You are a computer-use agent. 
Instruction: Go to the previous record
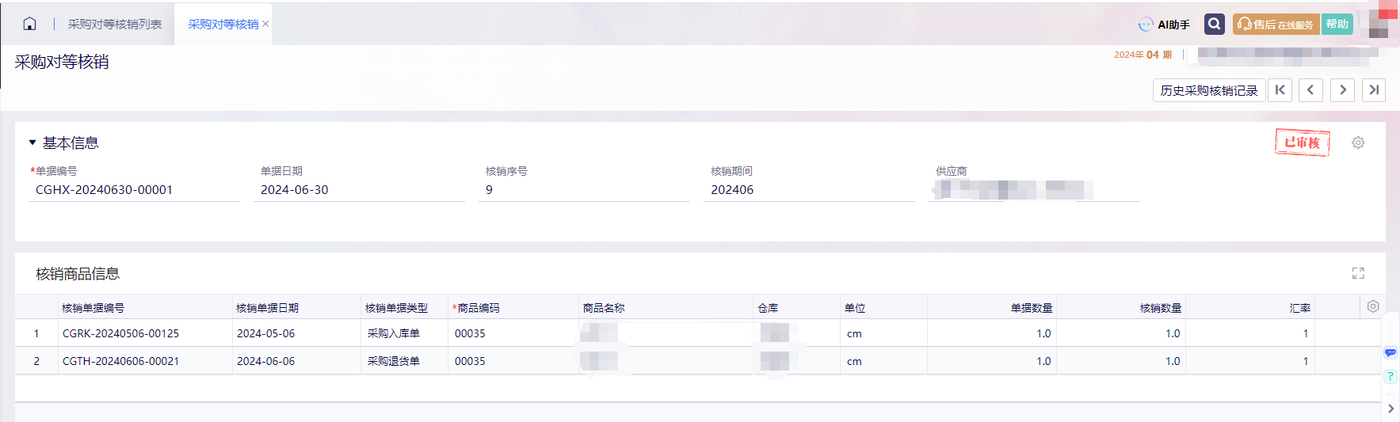(1311, 90)
